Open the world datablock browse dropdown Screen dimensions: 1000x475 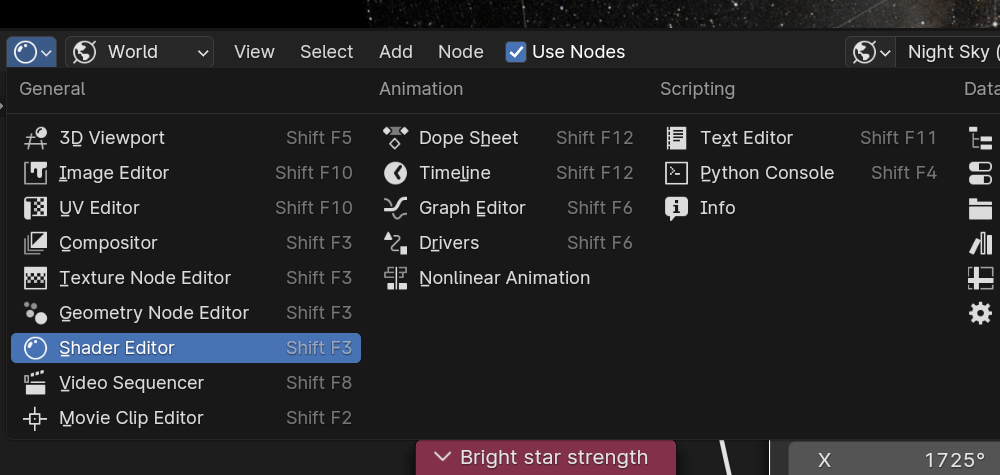(x=869, y=52)
